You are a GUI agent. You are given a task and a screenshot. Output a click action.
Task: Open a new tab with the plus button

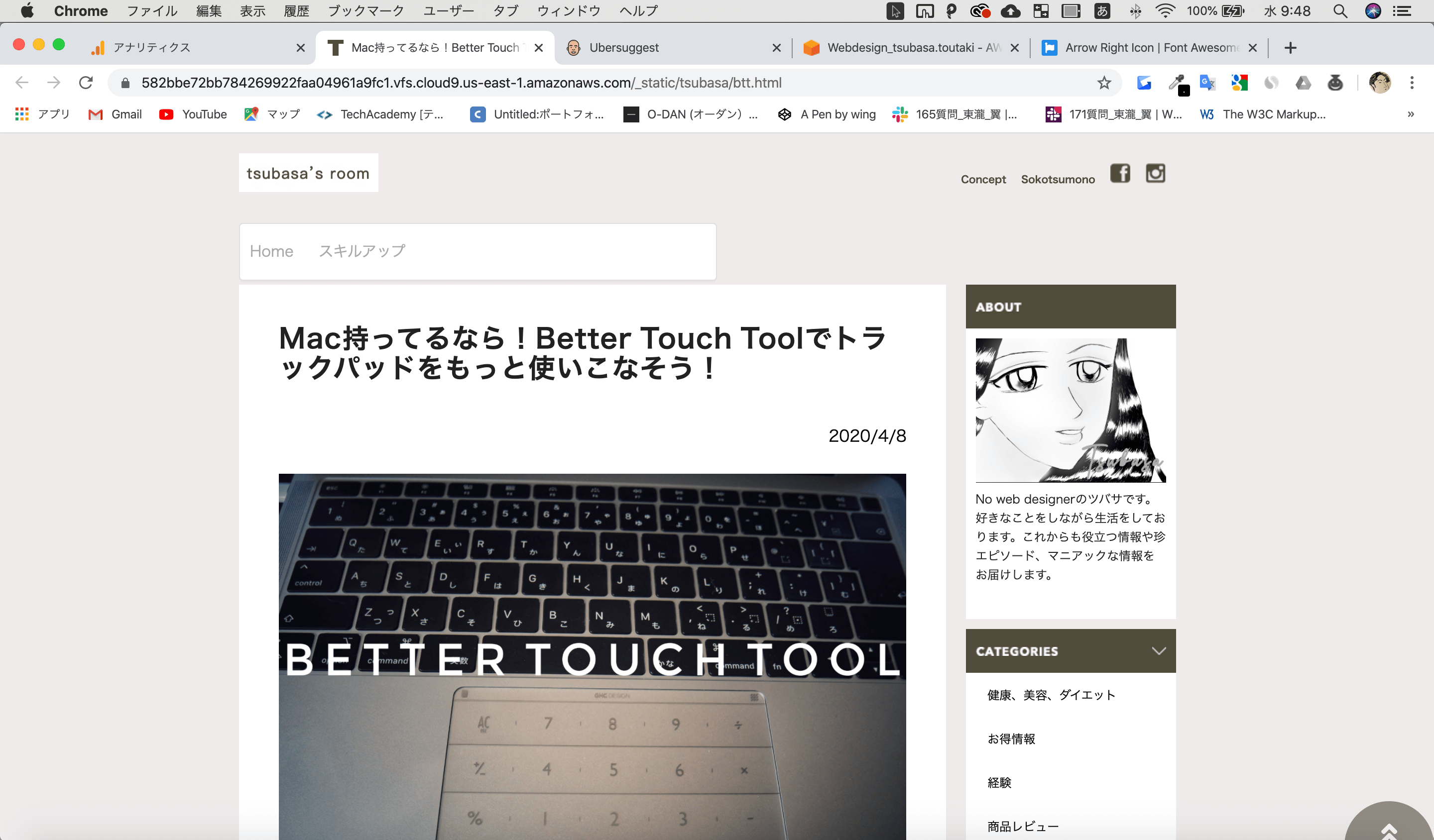pyautogui.click(x=1290, y=48)
